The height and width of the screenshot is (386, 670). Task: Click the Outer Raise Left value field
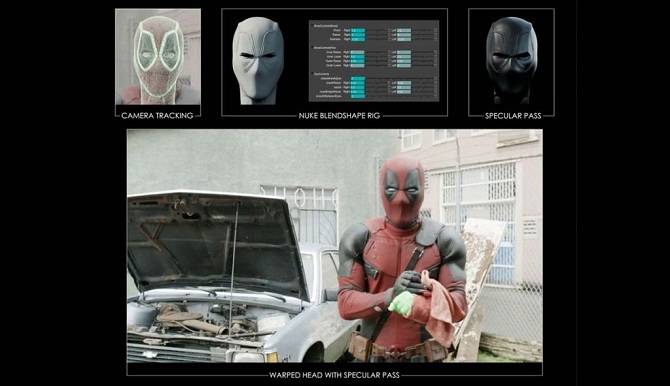[404, 61]
